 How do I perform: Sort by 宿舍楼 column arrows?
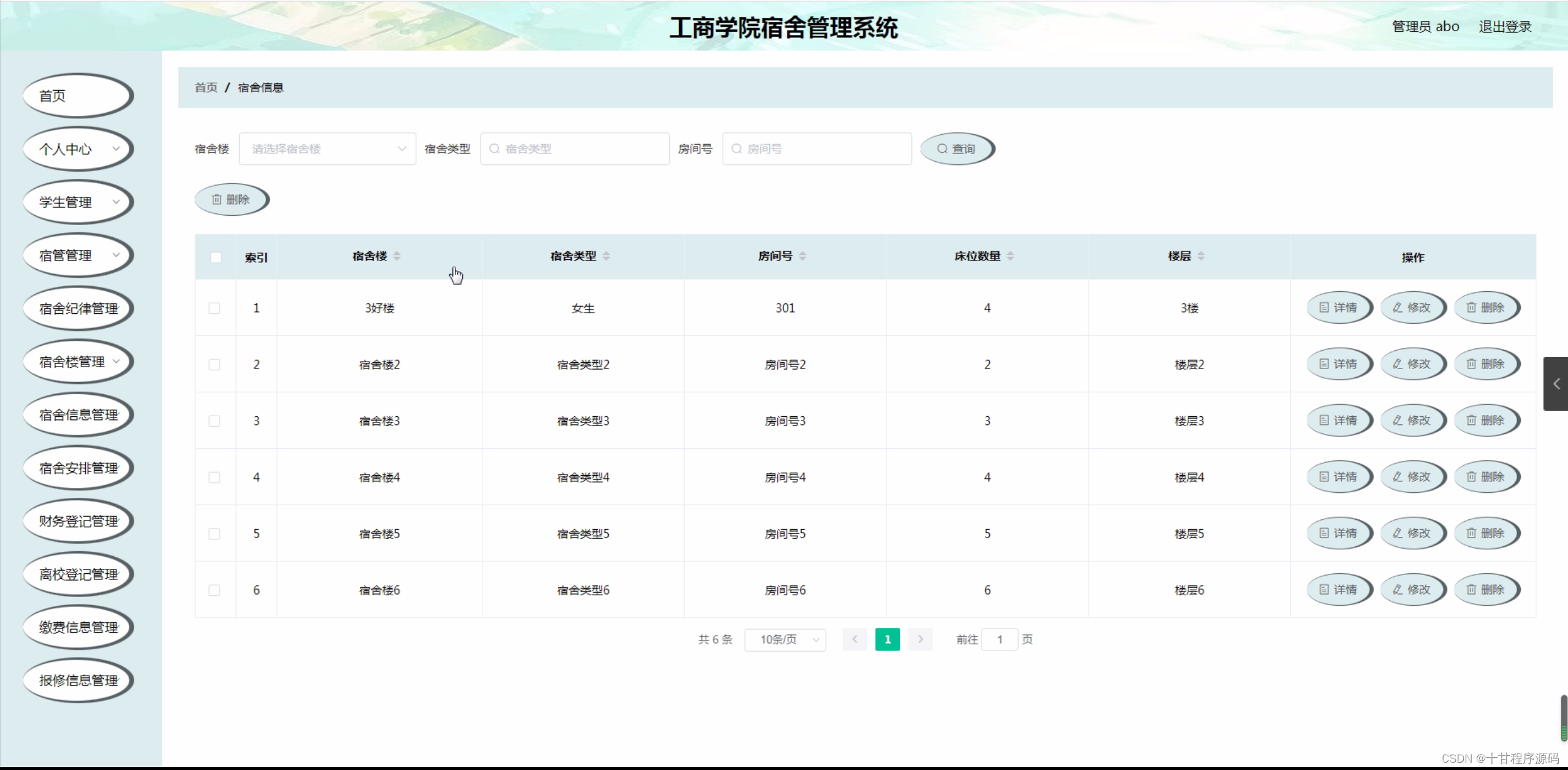coord(397,256)
